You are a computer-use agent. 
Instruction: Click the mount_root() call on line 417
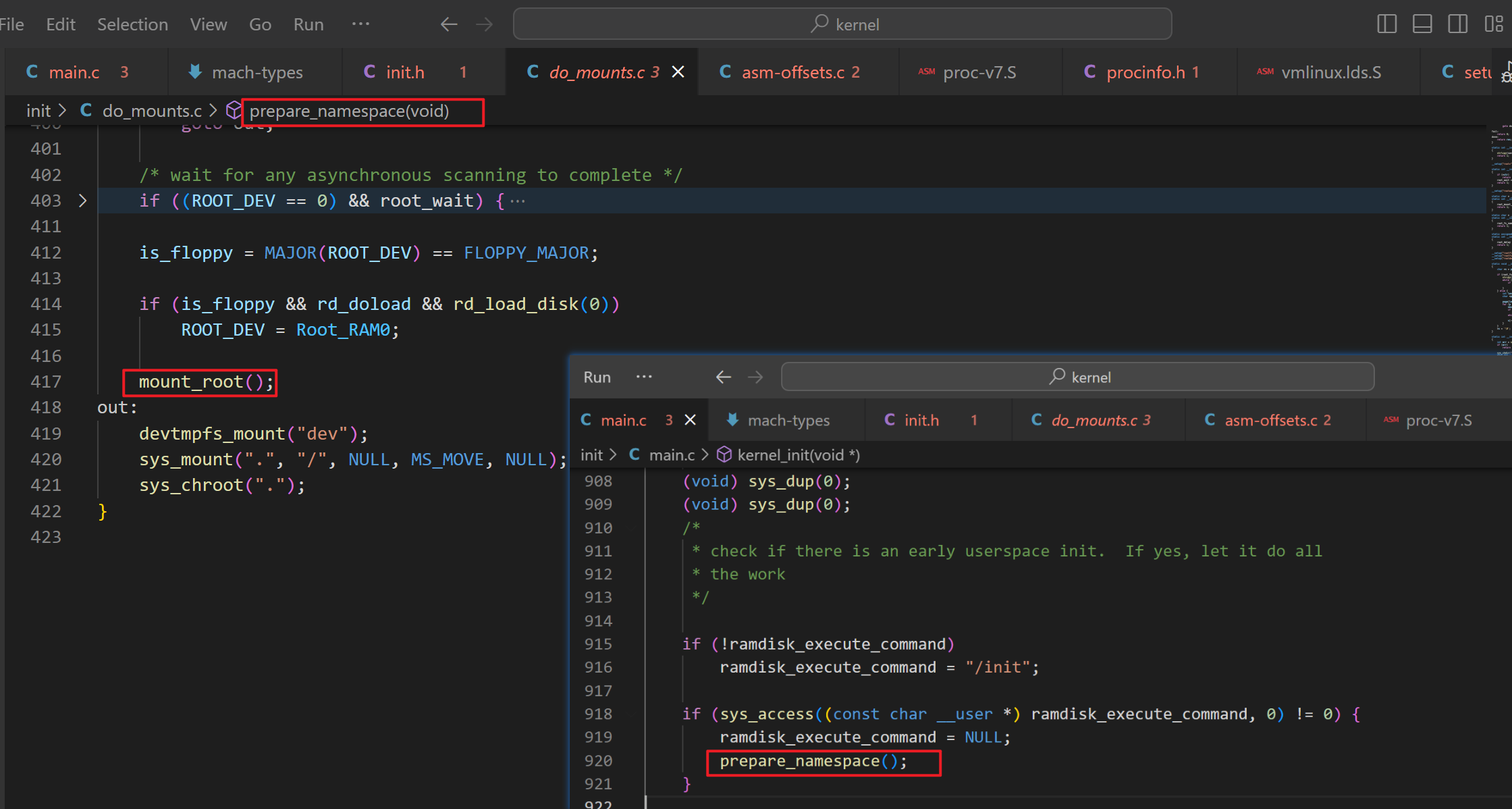(207, 382)
